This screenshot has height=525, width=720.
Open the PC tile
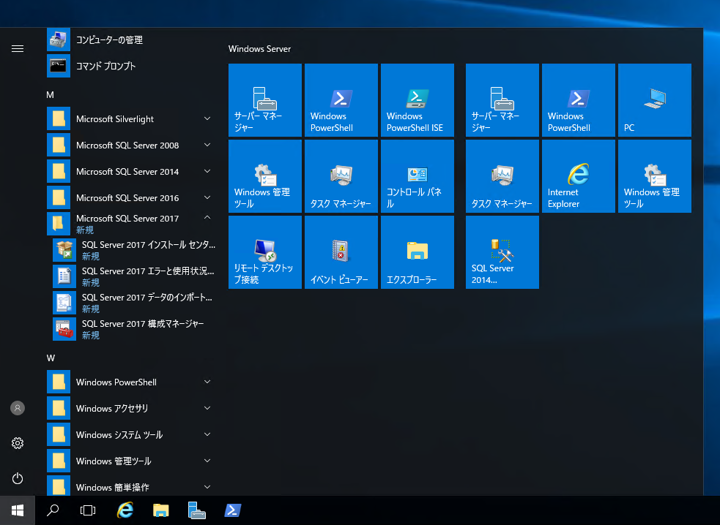coord(655,100)
